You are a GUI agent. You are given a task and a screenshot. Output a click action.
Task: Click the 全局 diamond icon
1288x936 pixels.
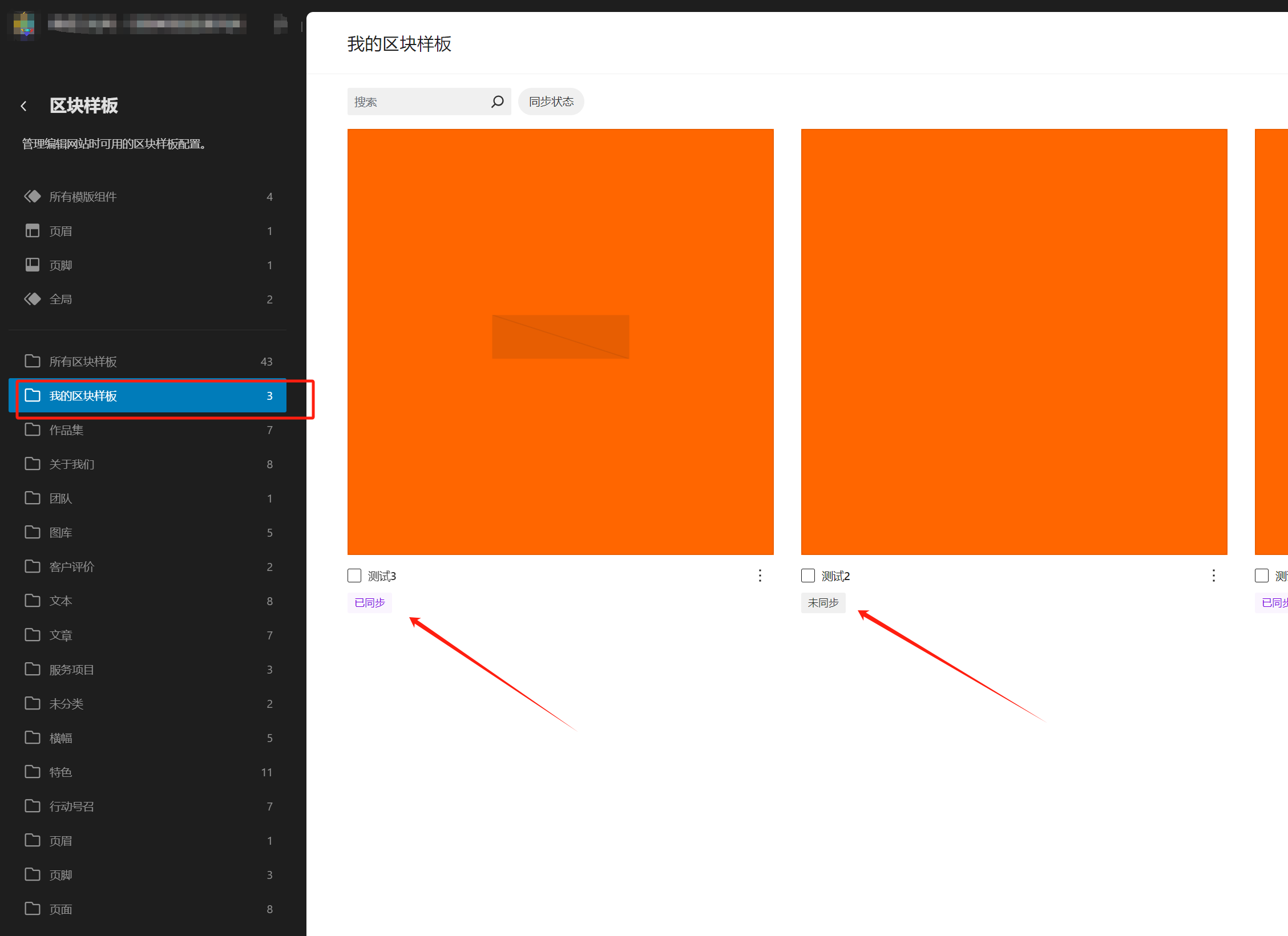(x=33, y=299)
